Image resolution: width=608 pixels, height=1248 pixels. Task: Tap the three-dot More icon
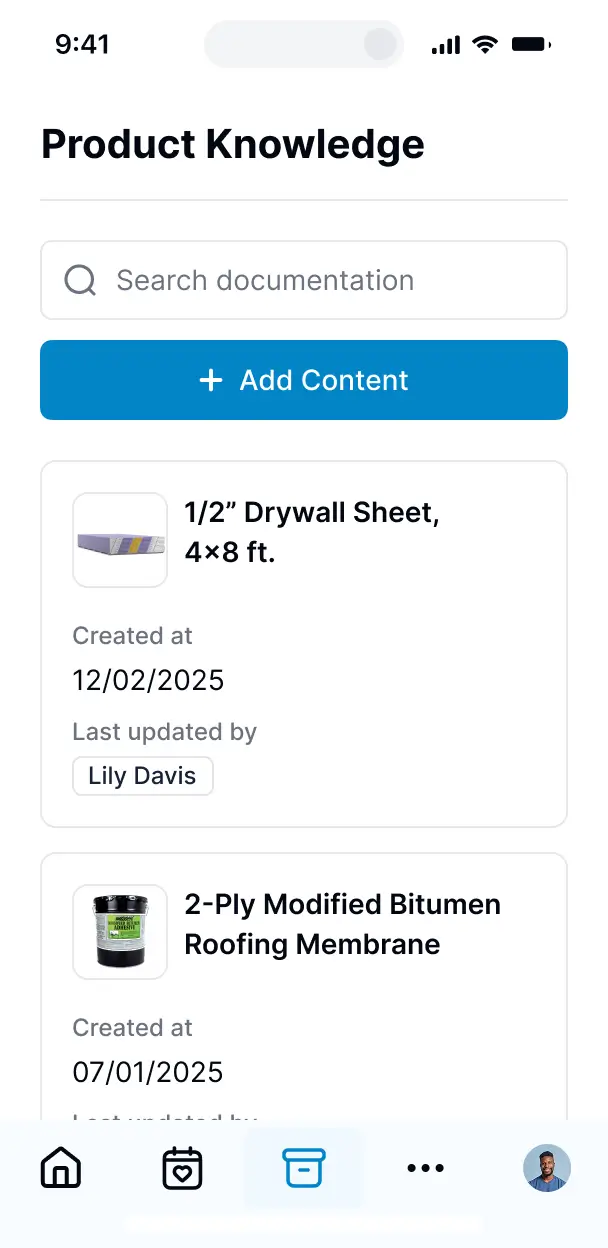(425, 1167)
